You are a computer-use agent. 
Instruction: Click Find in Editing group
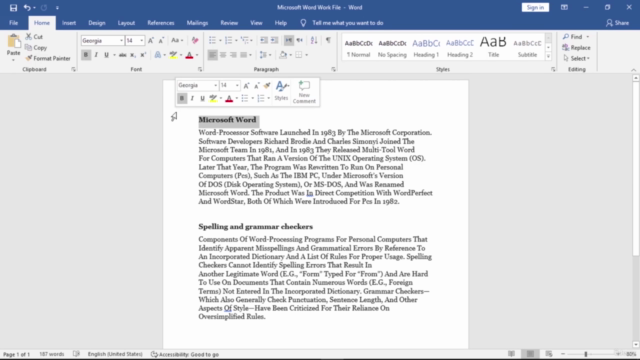[573, 37]
